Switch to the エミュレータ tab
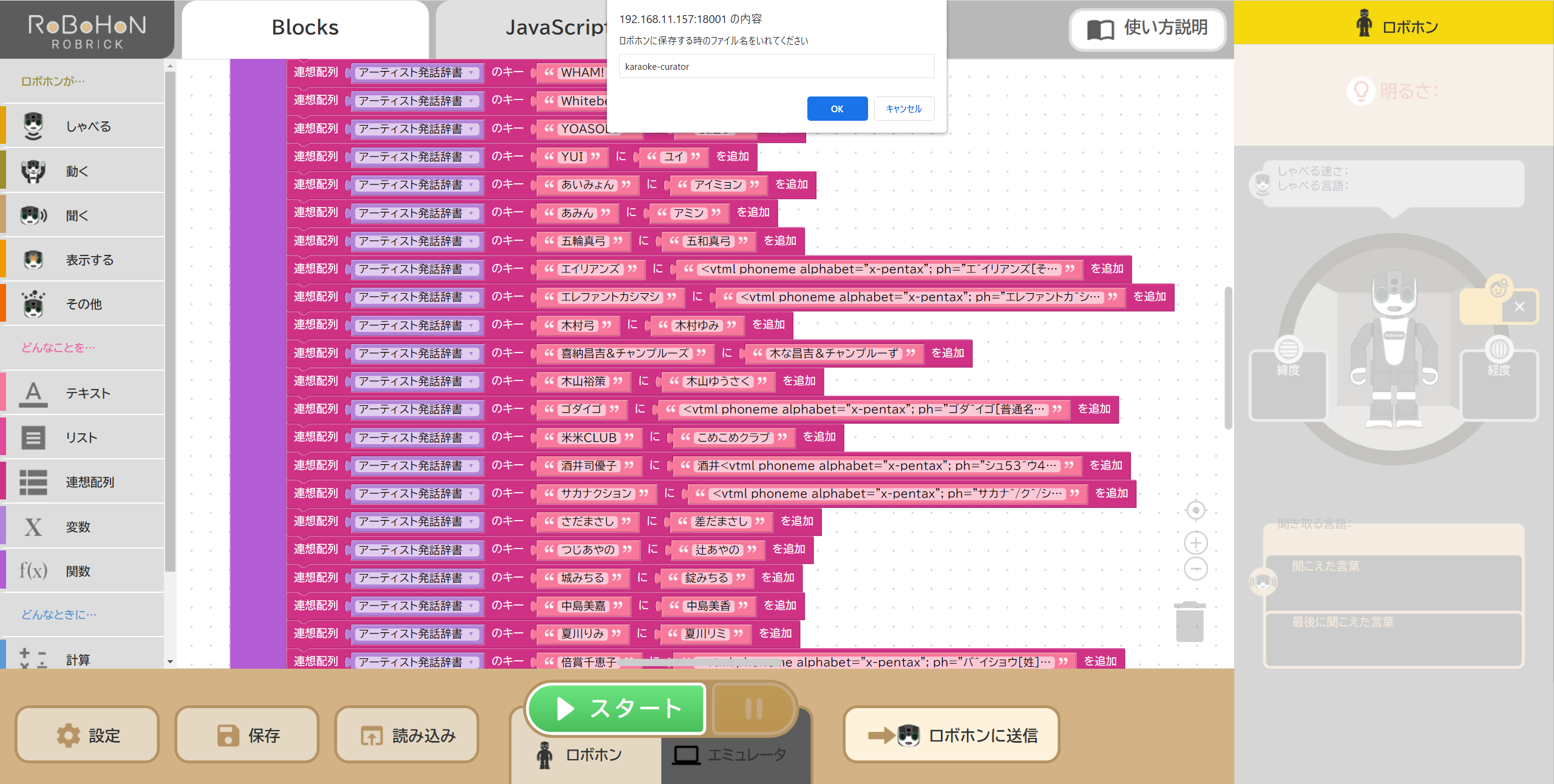This screenshot has width=1554, height=784. (x=735, y=754)
